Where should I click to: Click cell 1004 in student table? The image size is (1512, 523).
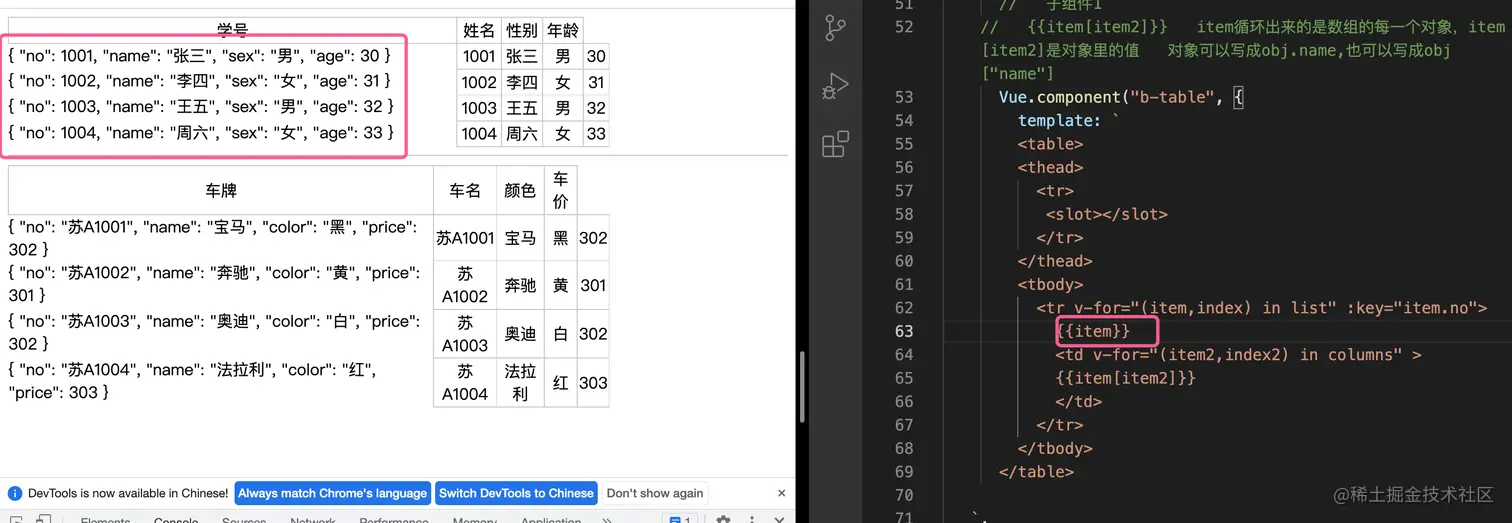[479, 134]
